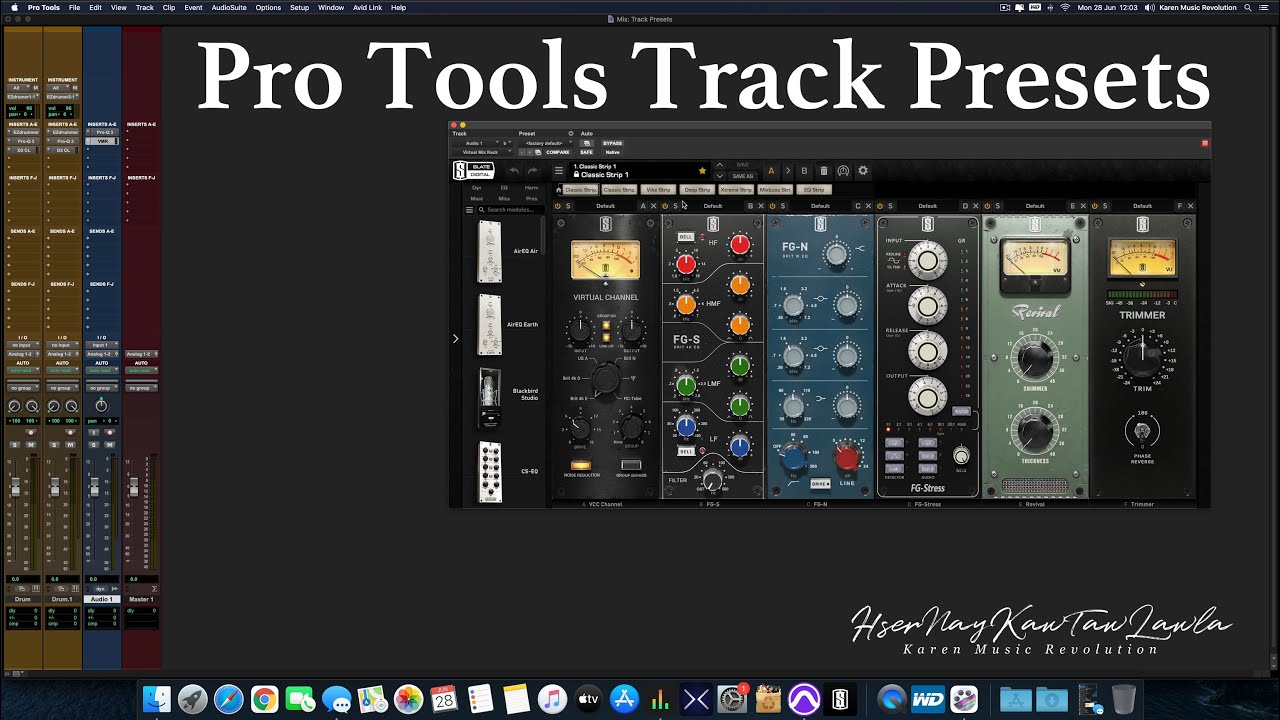The width and height of the screenshot is (1280, 720).
Task: Open the Trash in the Dock
Action: 1123,699
